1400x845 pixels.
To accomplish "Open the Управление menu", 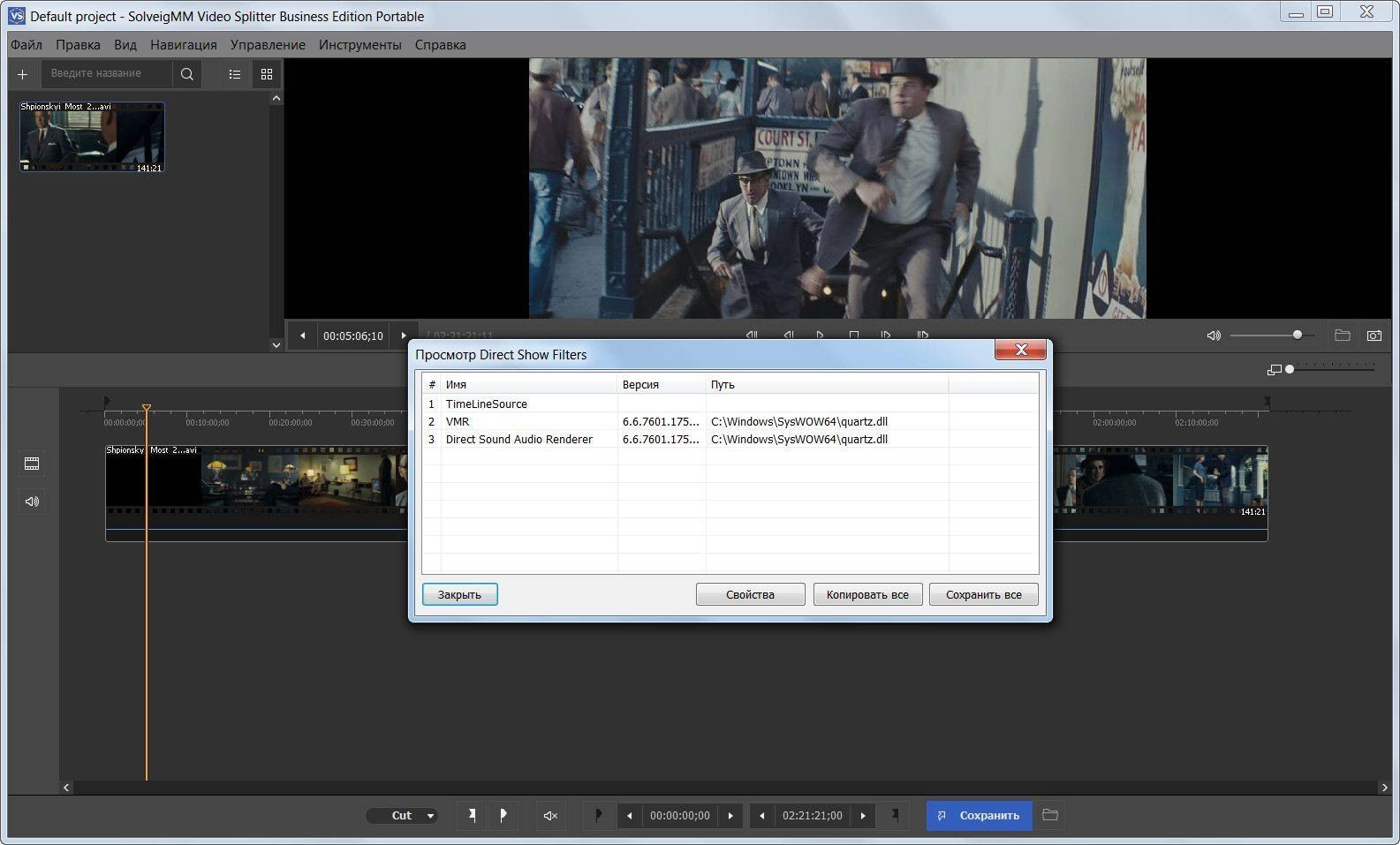I will [268, 44].
